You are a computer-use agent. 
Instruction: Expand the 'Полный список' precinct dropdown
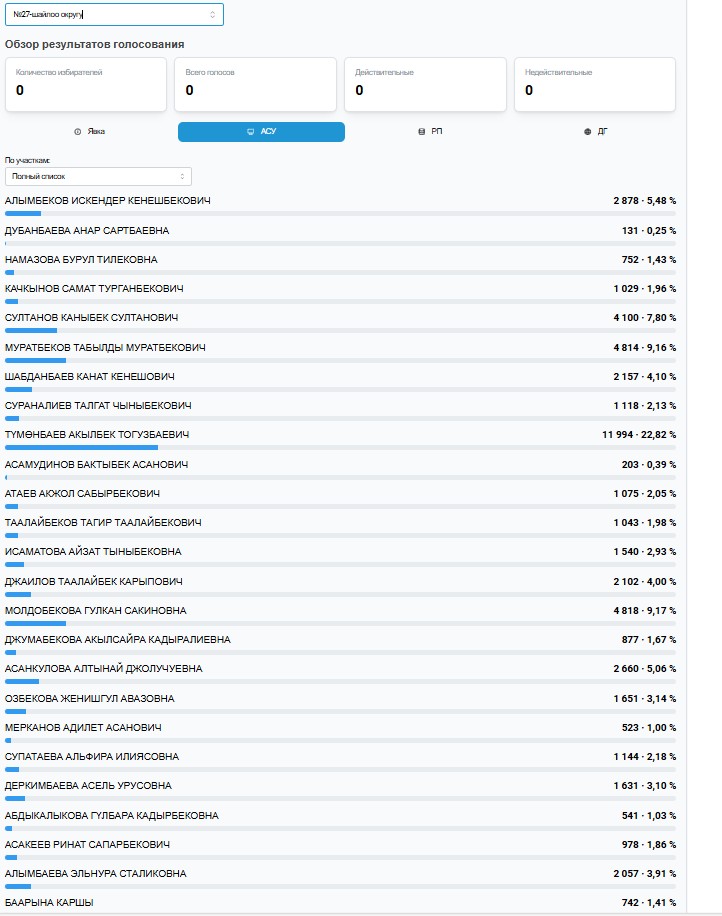pyautogui.click(x=97, y=176)
